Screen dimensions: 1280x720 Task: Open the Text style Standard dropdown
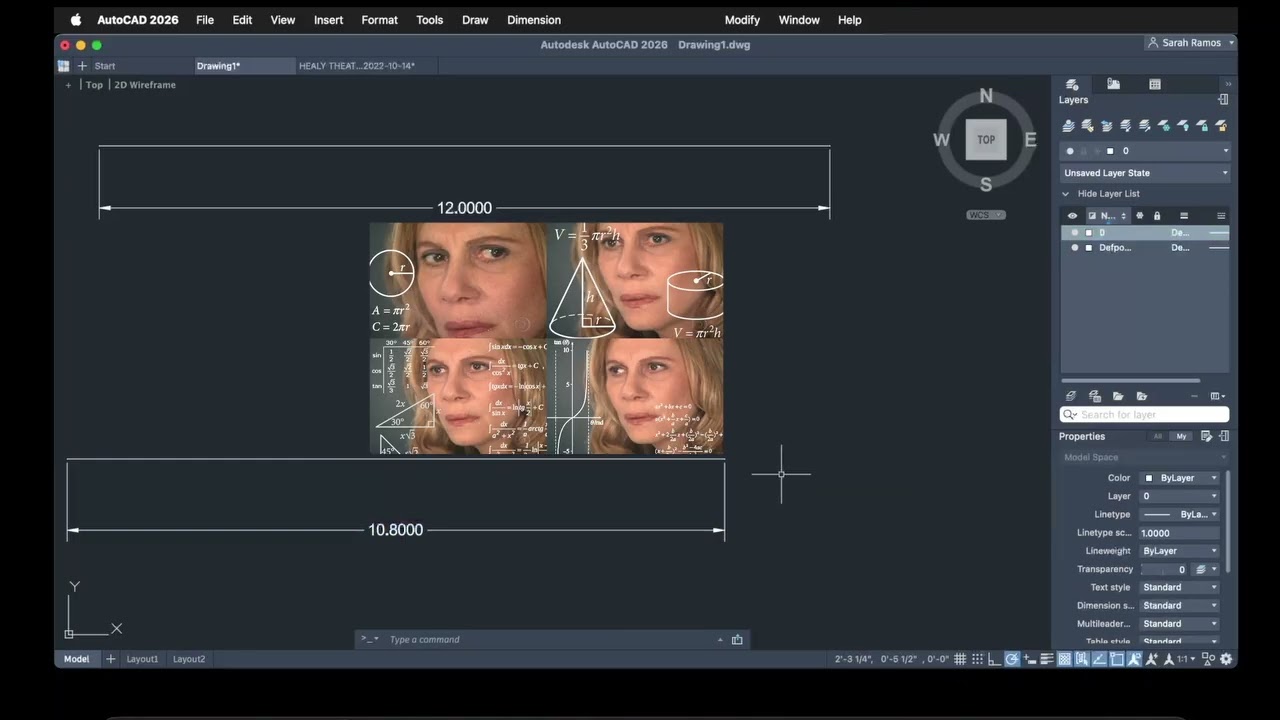(x=1180, y=588)
